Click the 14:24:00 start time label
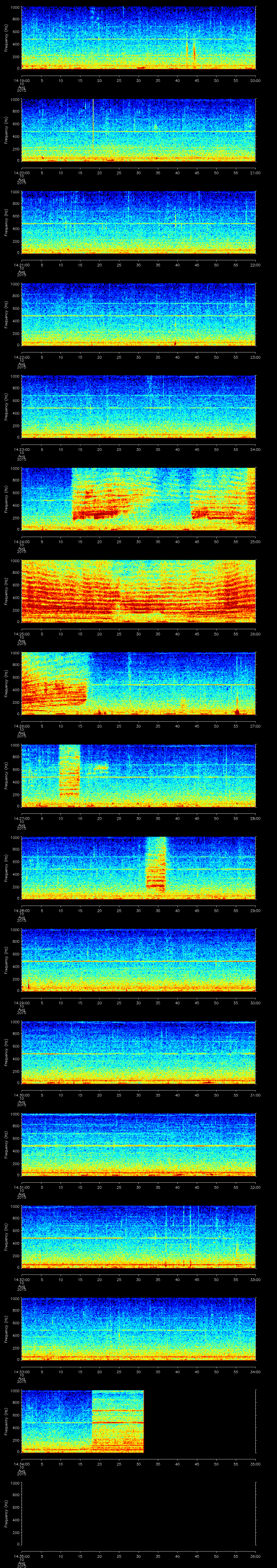This screenshot has width=277, height=1568. coord(21,542)
